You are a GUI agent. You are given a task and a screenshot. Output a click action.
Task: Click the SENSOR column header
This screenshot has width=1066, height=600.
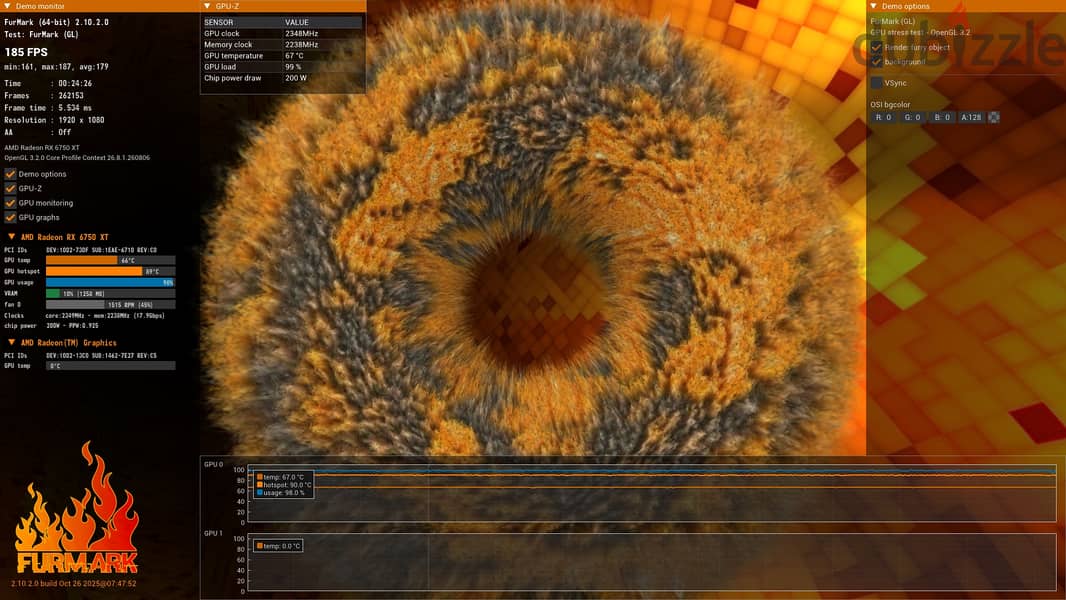[x=218, y=22]
